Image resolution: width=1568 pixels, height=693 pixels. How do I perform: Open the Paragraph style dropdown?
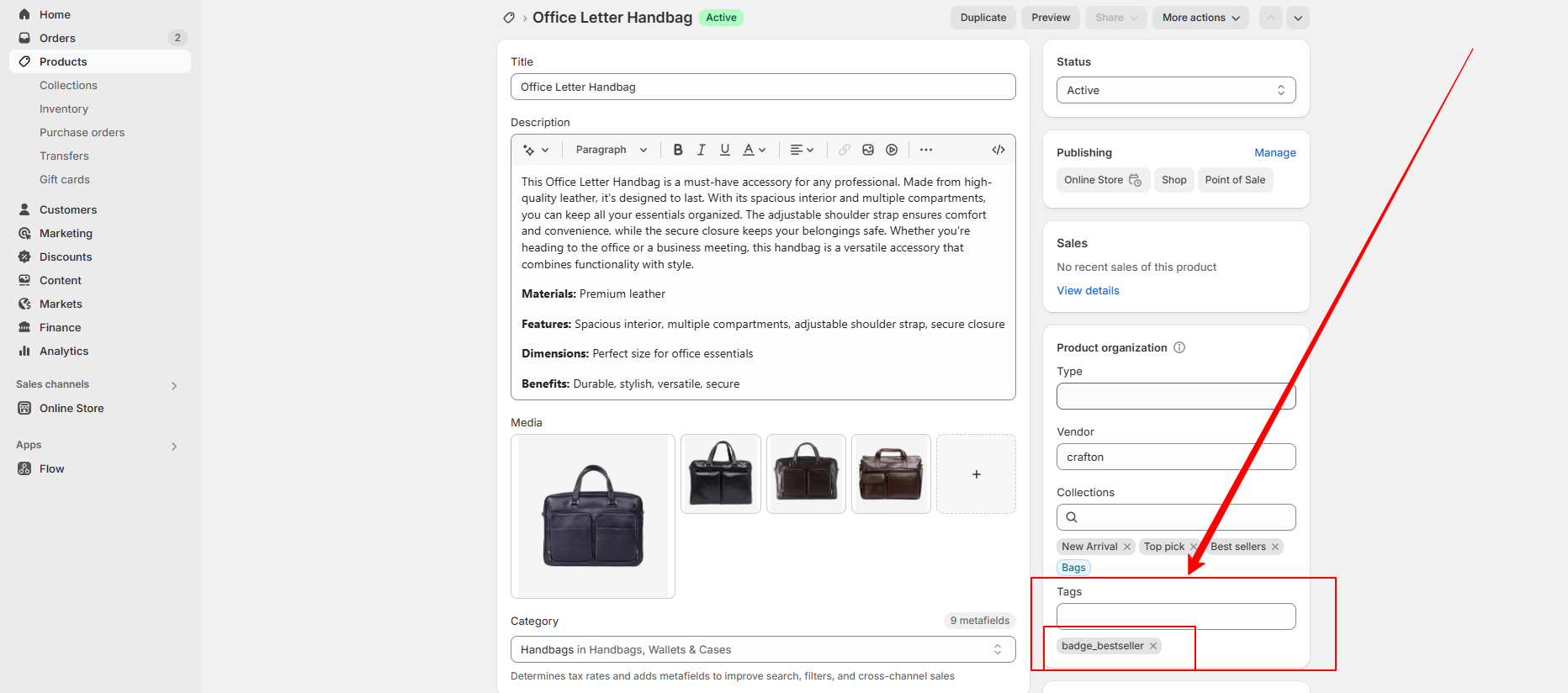(612, 150)
